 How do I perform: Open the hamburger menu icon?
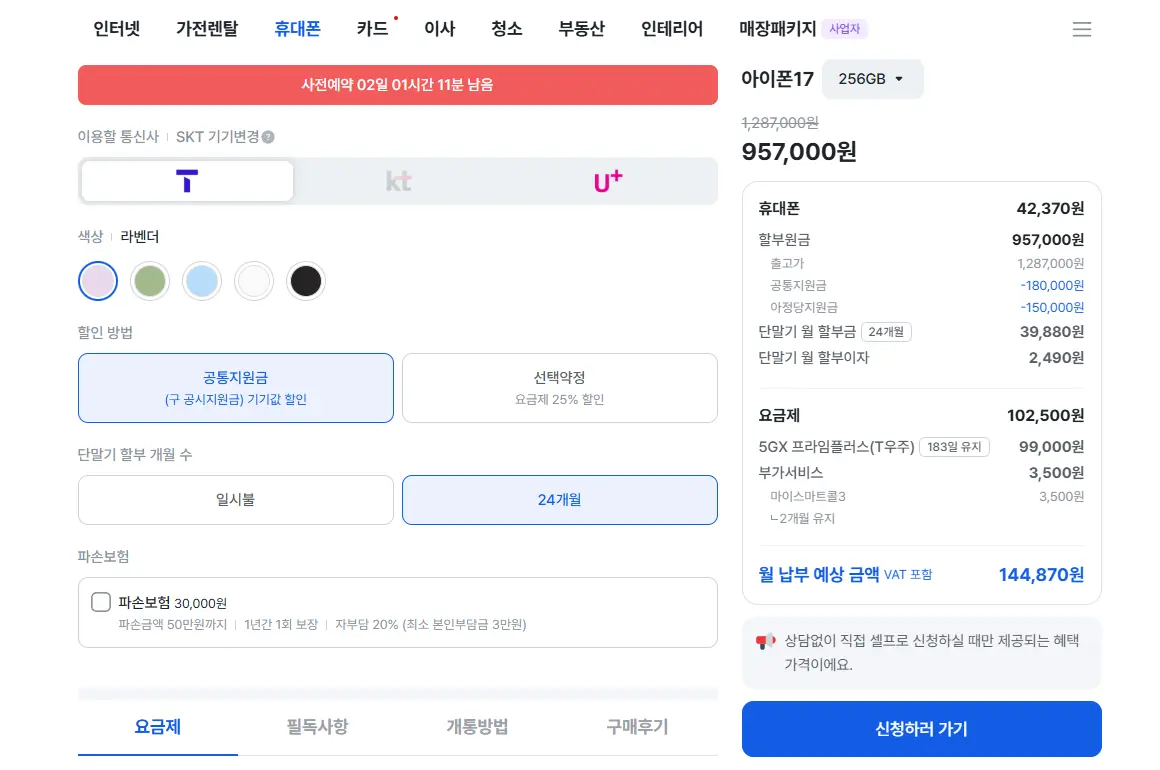point(1081,30)
